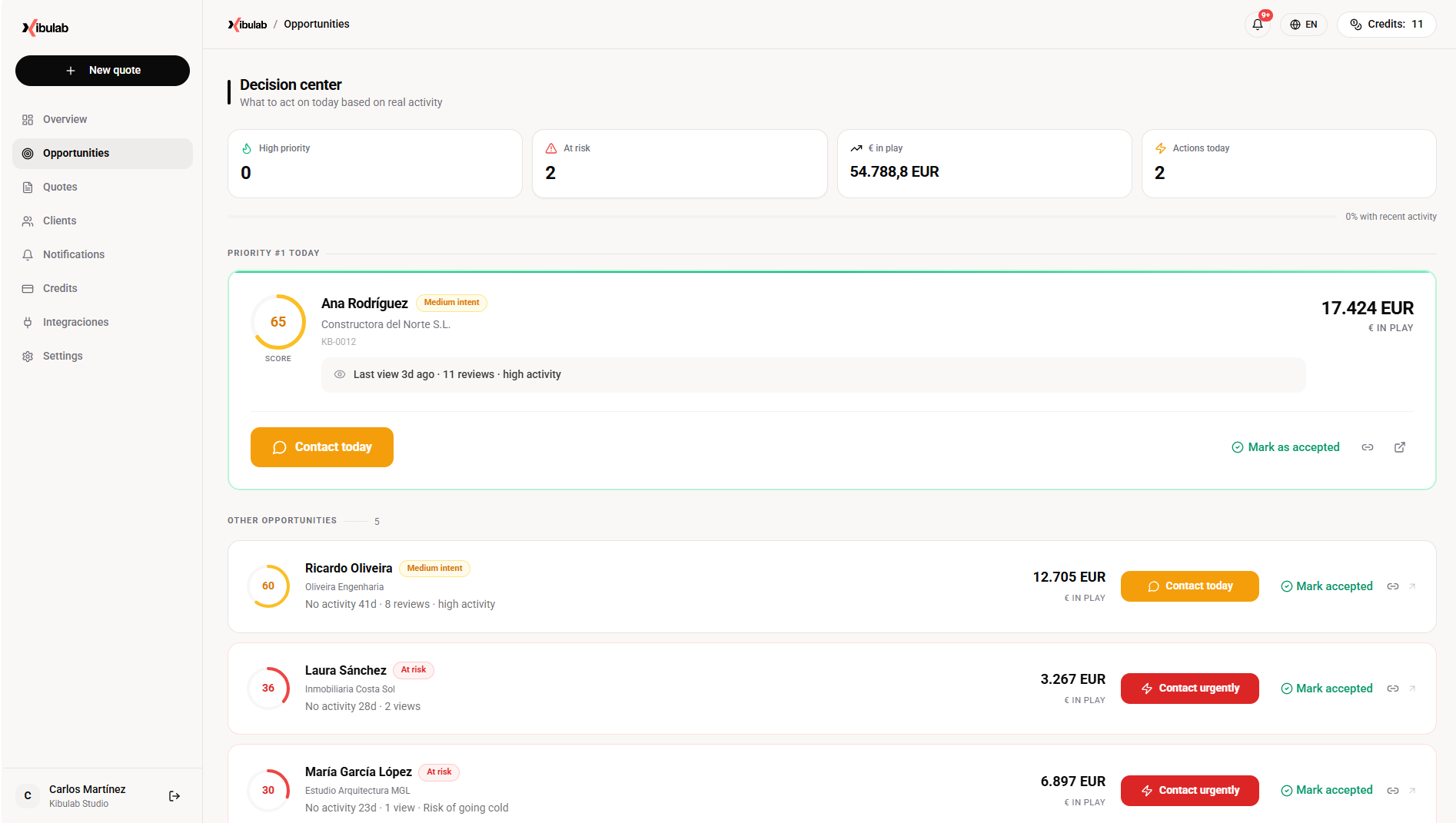Open the Credits section in the sidebar
Viewport: 1456px width, 823px height.
pyautogui.click(x=59, y=288)
